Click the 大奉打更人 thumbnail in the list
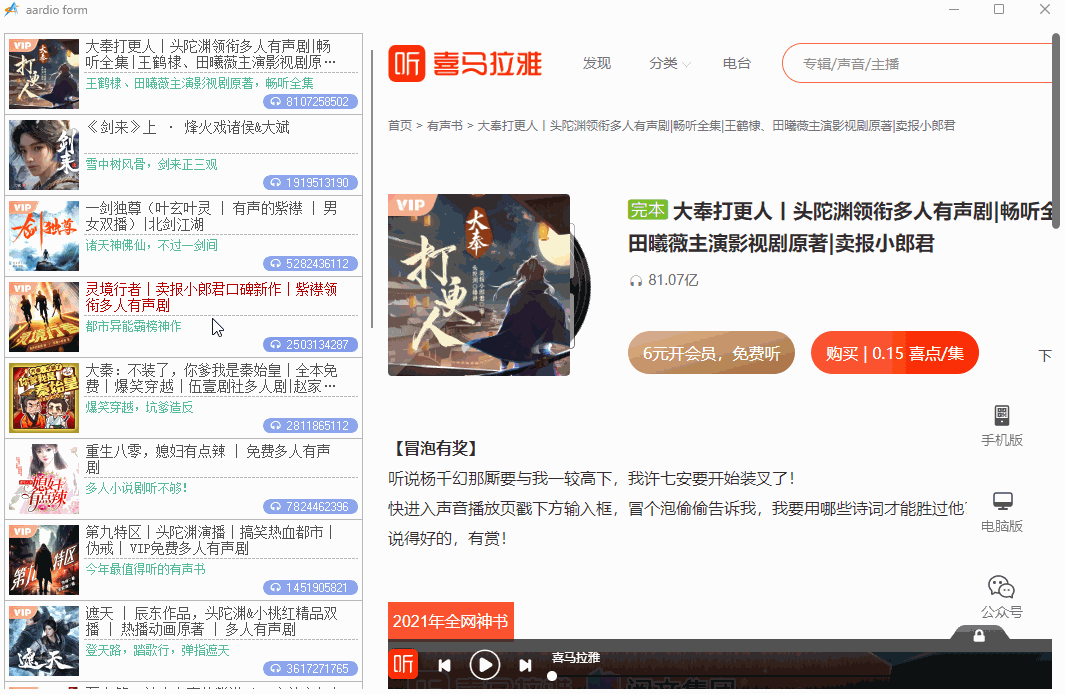Screen dimensions: 1065x694 (x=44, y=74)
